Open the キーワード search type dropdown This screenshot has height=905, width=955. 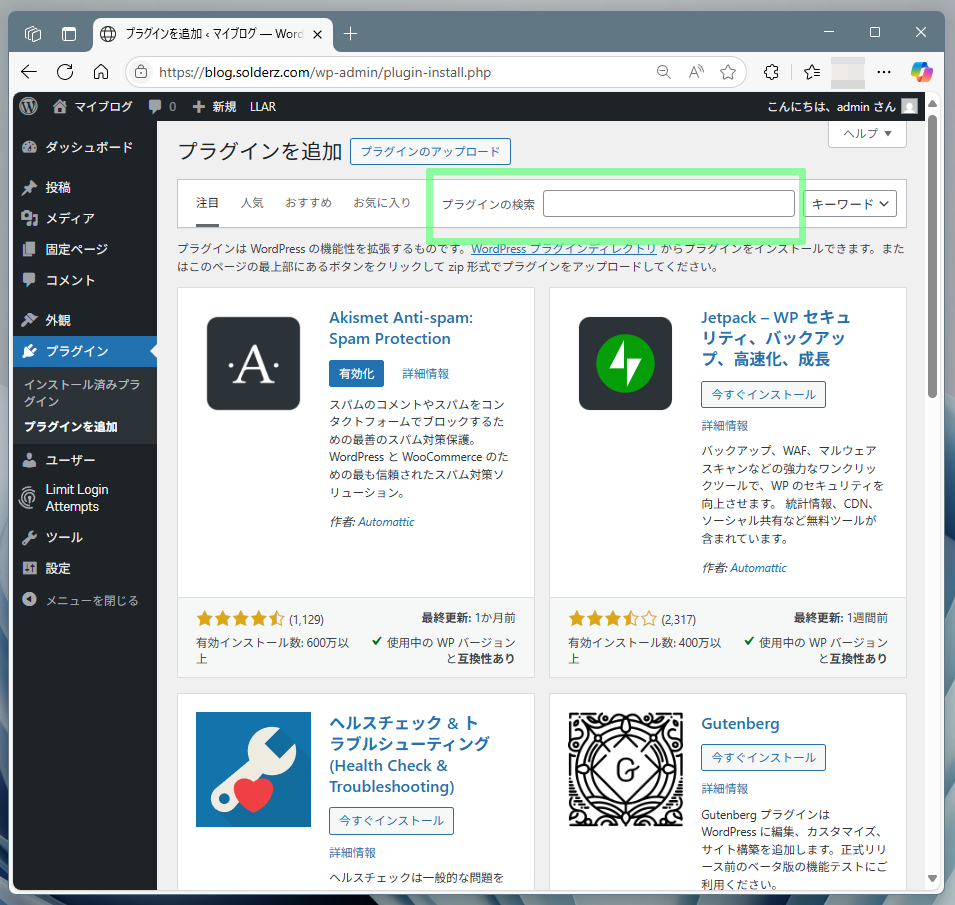(850, 203)
